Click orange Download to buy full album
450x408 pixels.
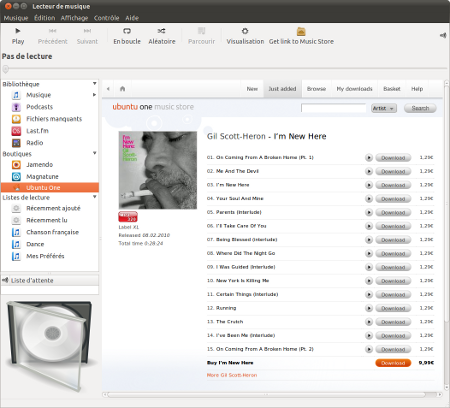pos(393,363)
